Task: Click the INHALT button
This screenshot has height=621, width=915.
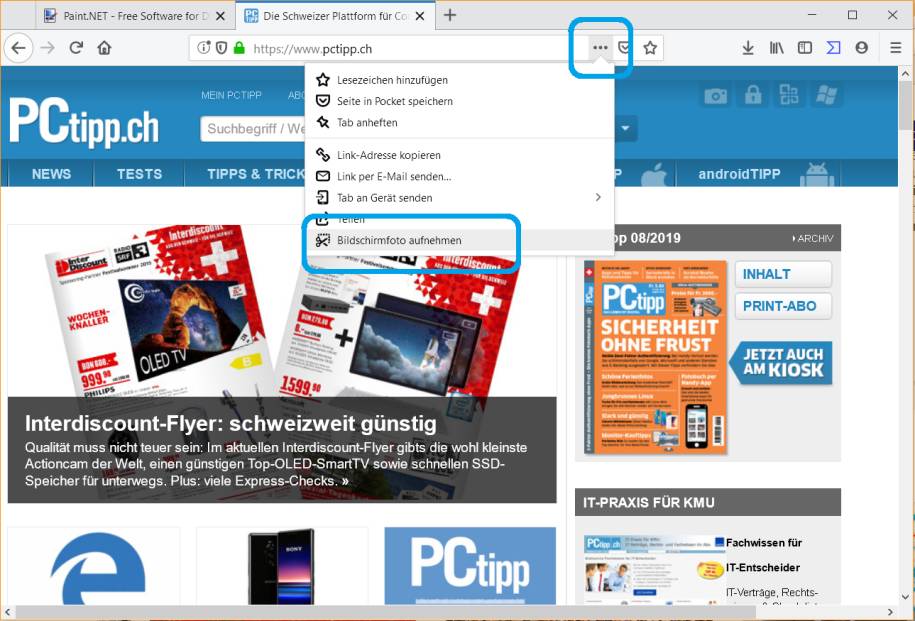Action: click(x=783, y=274)
